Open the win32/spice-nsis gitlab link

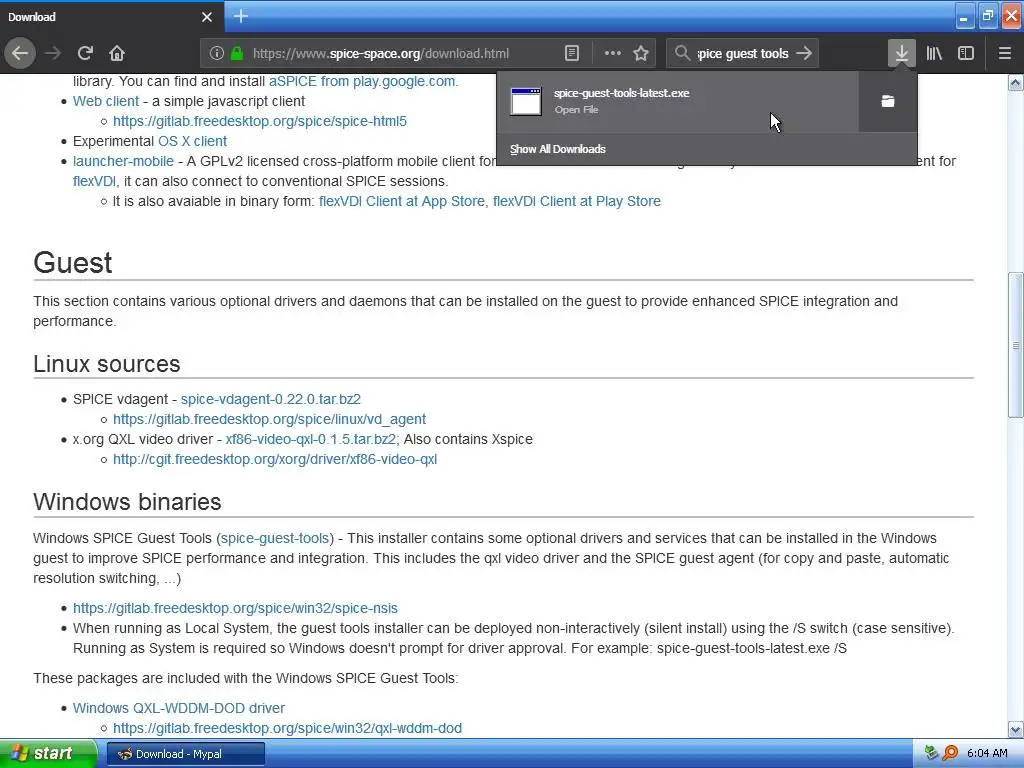click(x=235, y=608)
